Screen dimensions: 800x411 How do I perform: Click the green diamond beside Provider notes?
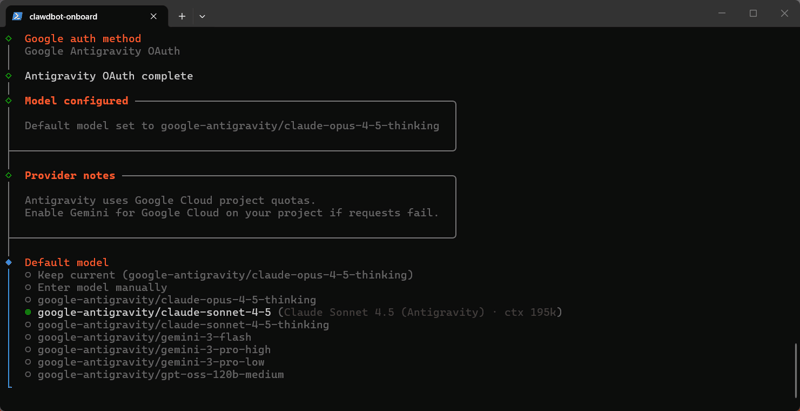point(8,175)
